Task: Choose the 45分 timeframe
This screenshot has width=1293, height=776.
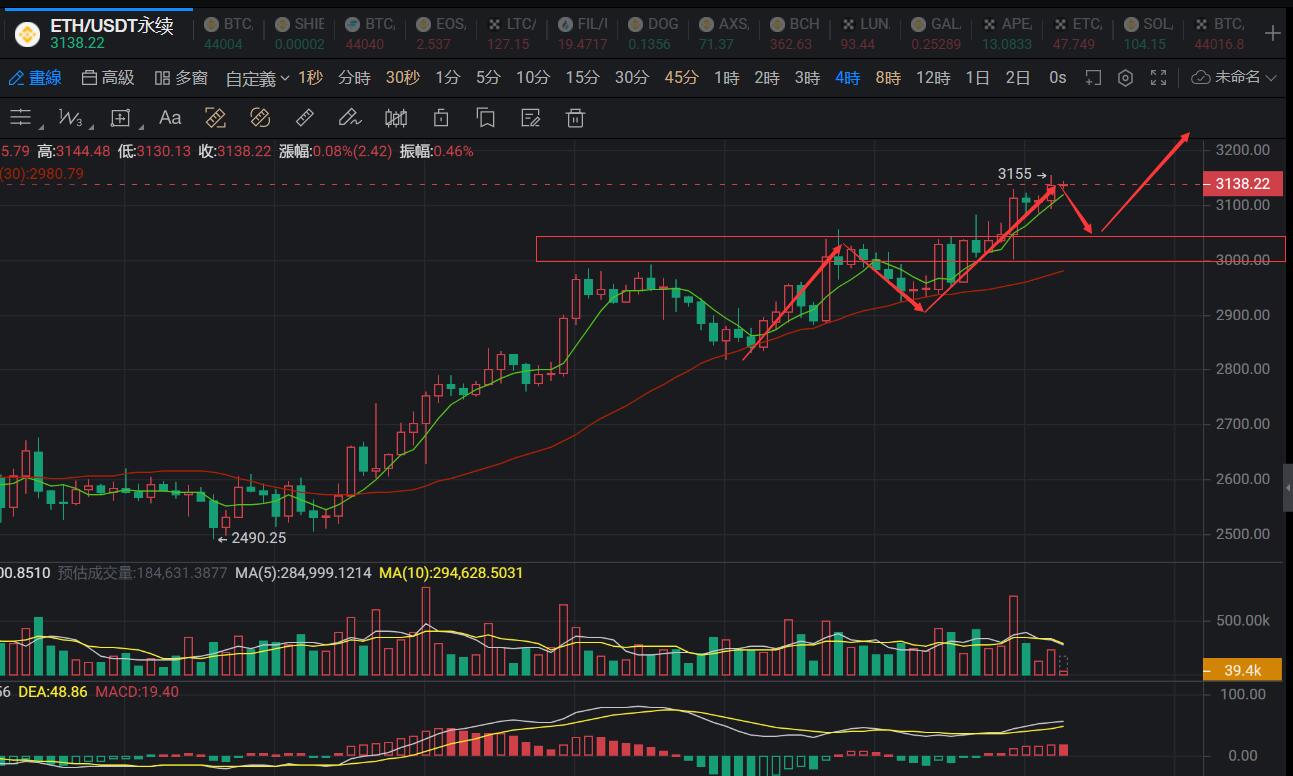Action: 681,78
